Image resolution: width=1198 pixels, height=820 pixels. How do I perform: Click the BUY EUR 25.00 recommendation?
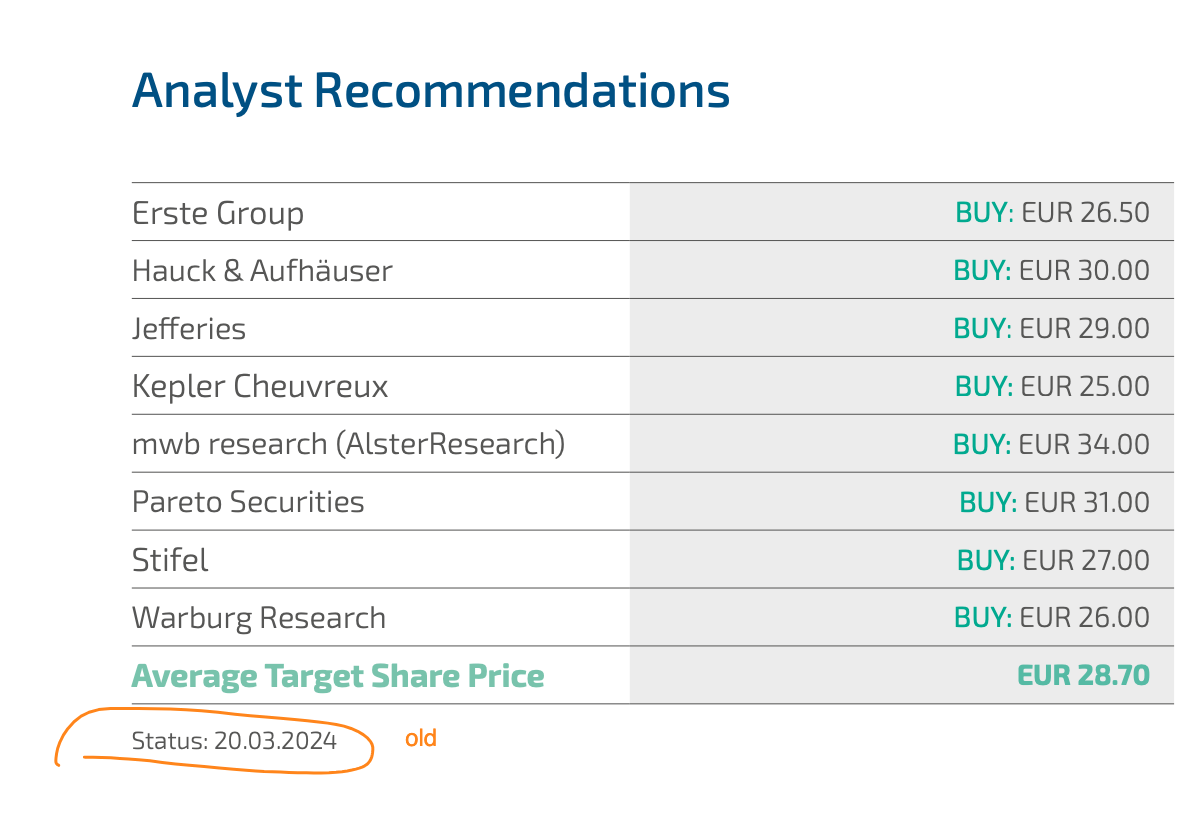point(1052,387)
